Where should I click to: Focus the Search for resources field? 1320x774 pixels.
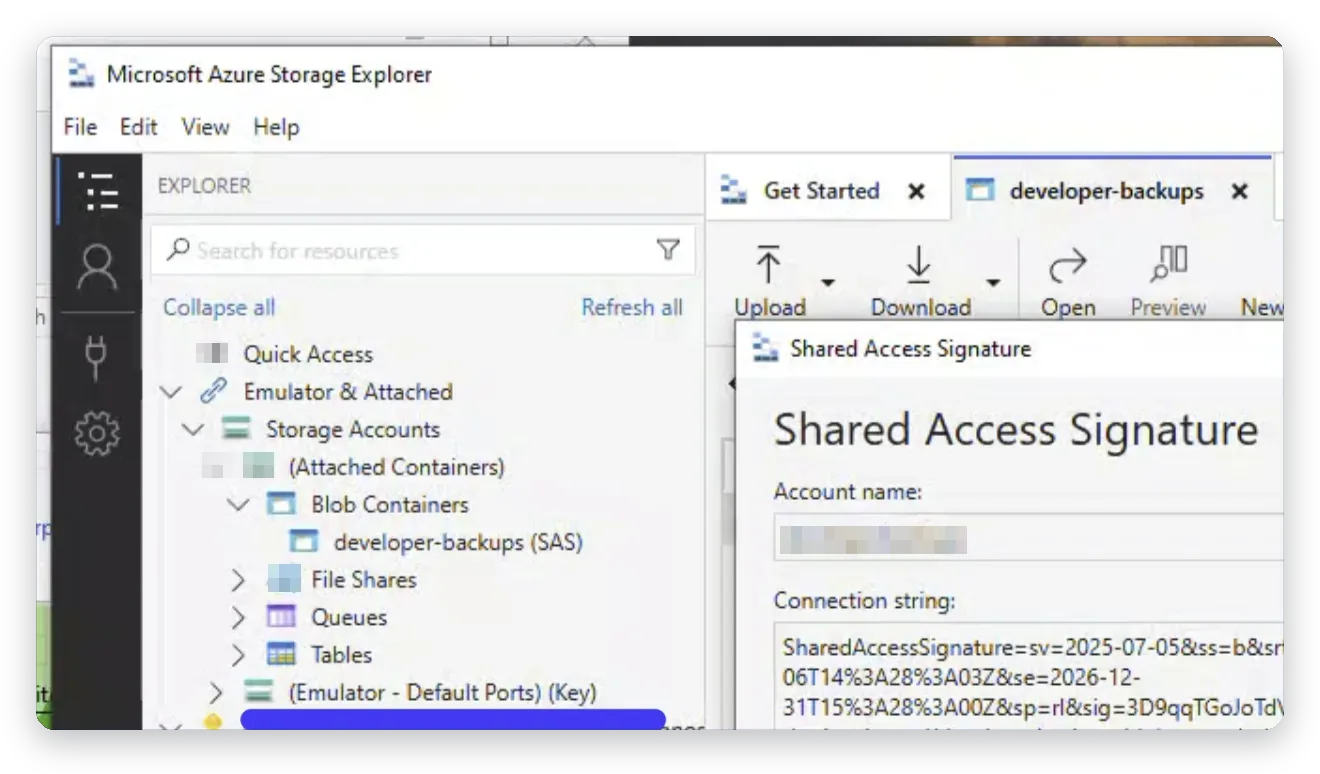(x=423, y=250)
